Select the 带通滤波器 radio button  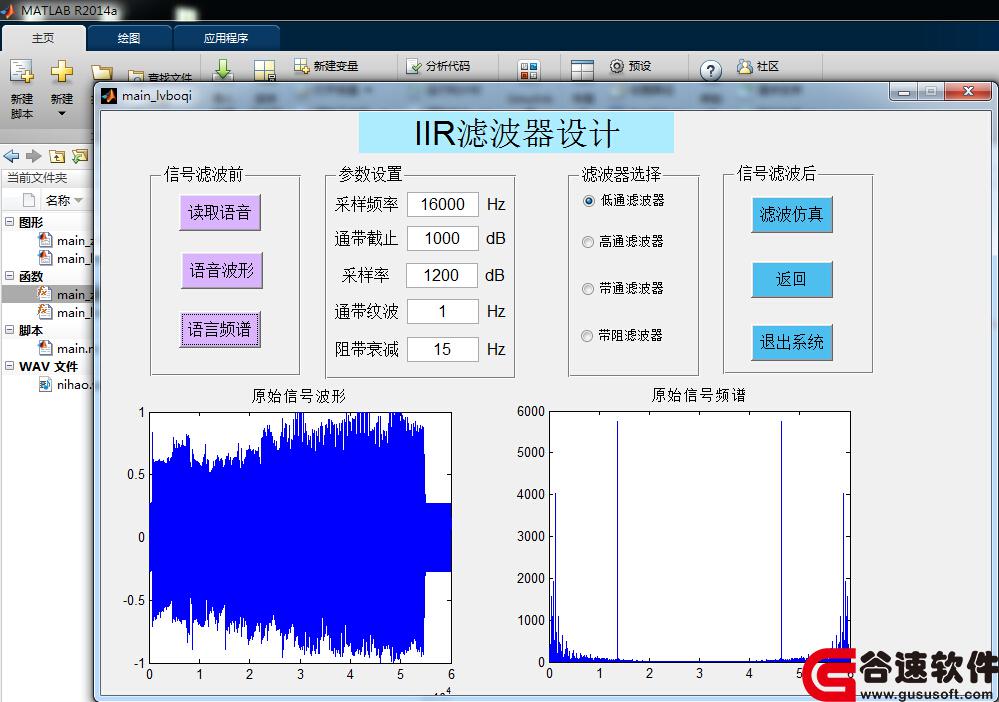pos(587,289)
